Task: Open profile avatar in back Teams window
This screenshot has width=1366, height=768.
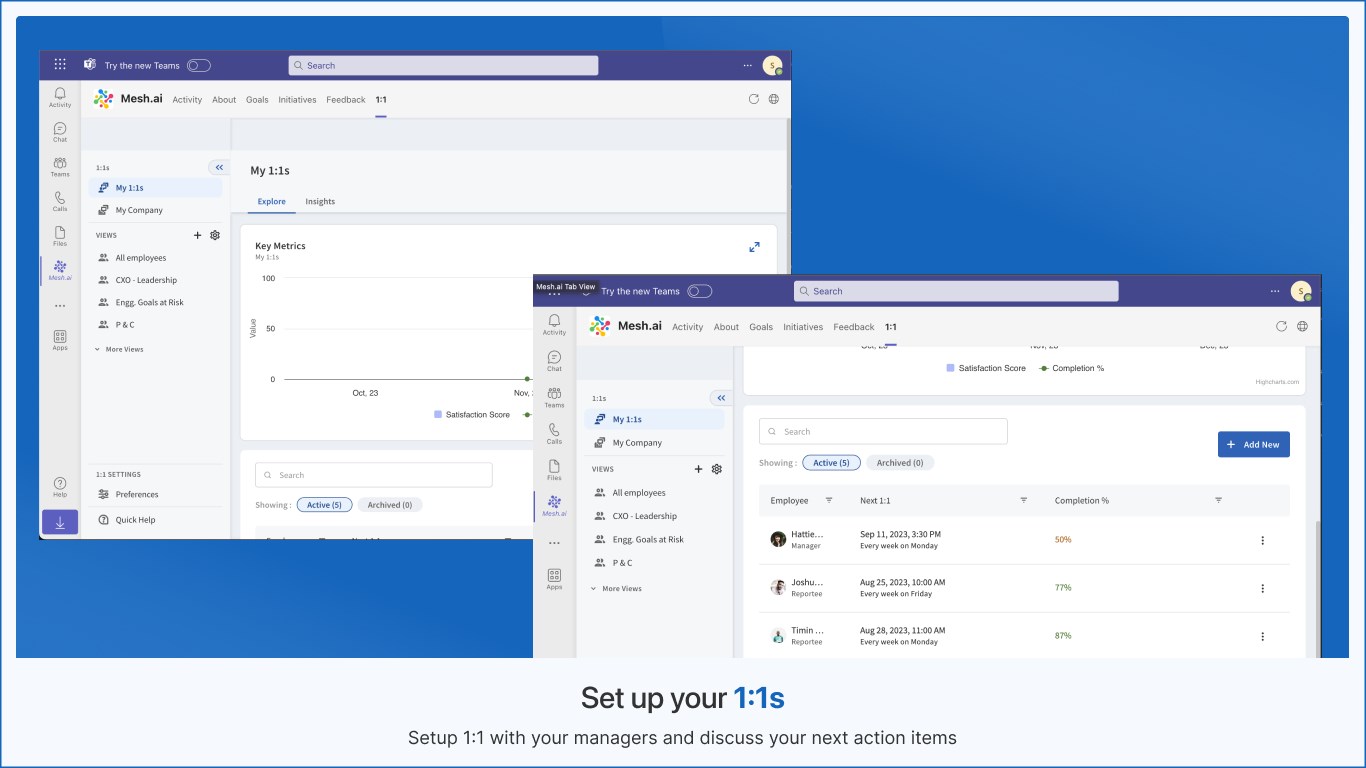Action: [x=772, y=65]
